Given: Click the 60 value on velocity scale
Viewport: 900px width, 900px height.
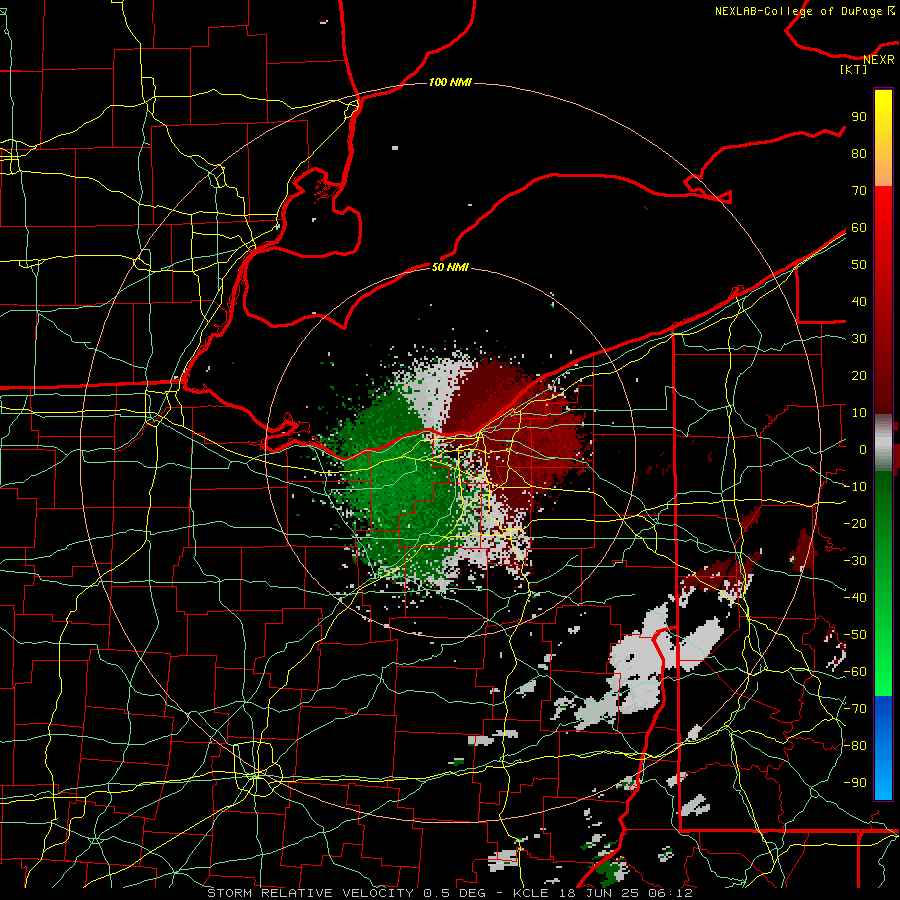Looking at the screenshot, I should coord(859,228).
